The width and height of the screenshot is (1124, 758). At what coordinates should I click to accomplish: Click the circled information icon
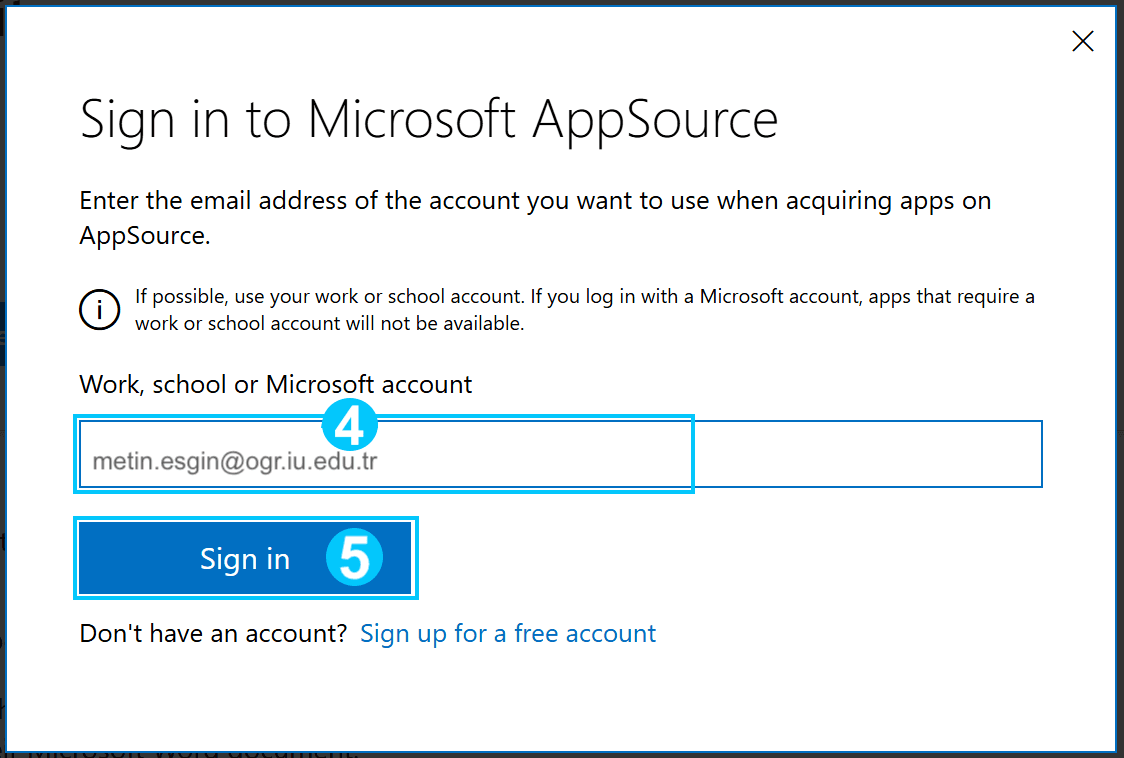(100, 310)
